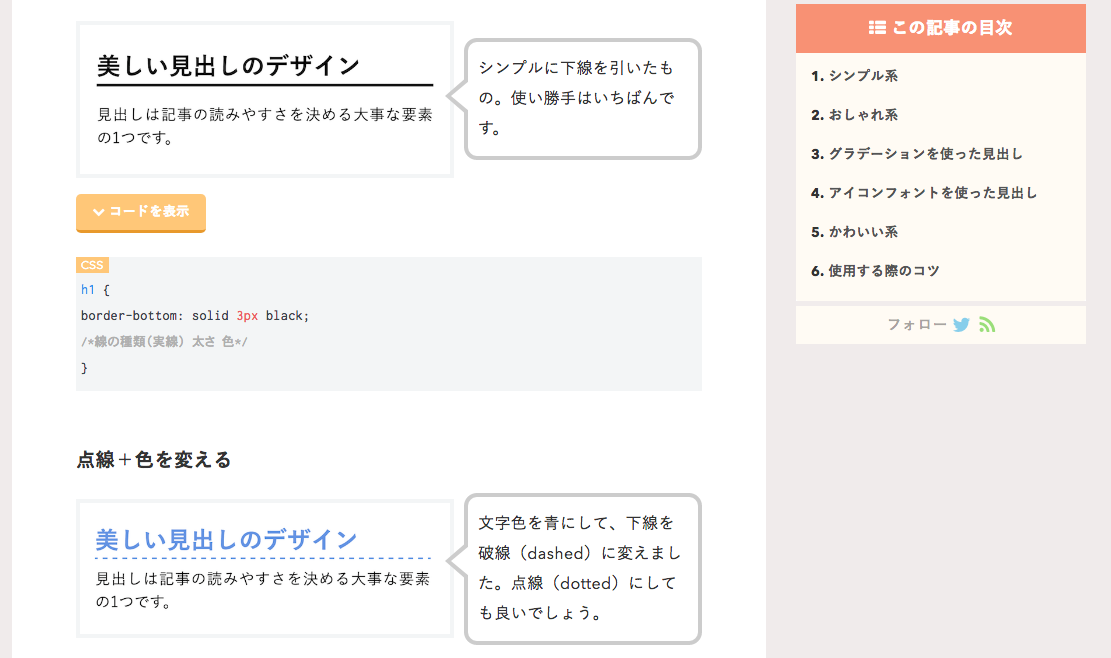Click the black underlined heading 美しい見出しのデザイン
1111x658 pixels.
pyautogui.click(x=228, y=66)
